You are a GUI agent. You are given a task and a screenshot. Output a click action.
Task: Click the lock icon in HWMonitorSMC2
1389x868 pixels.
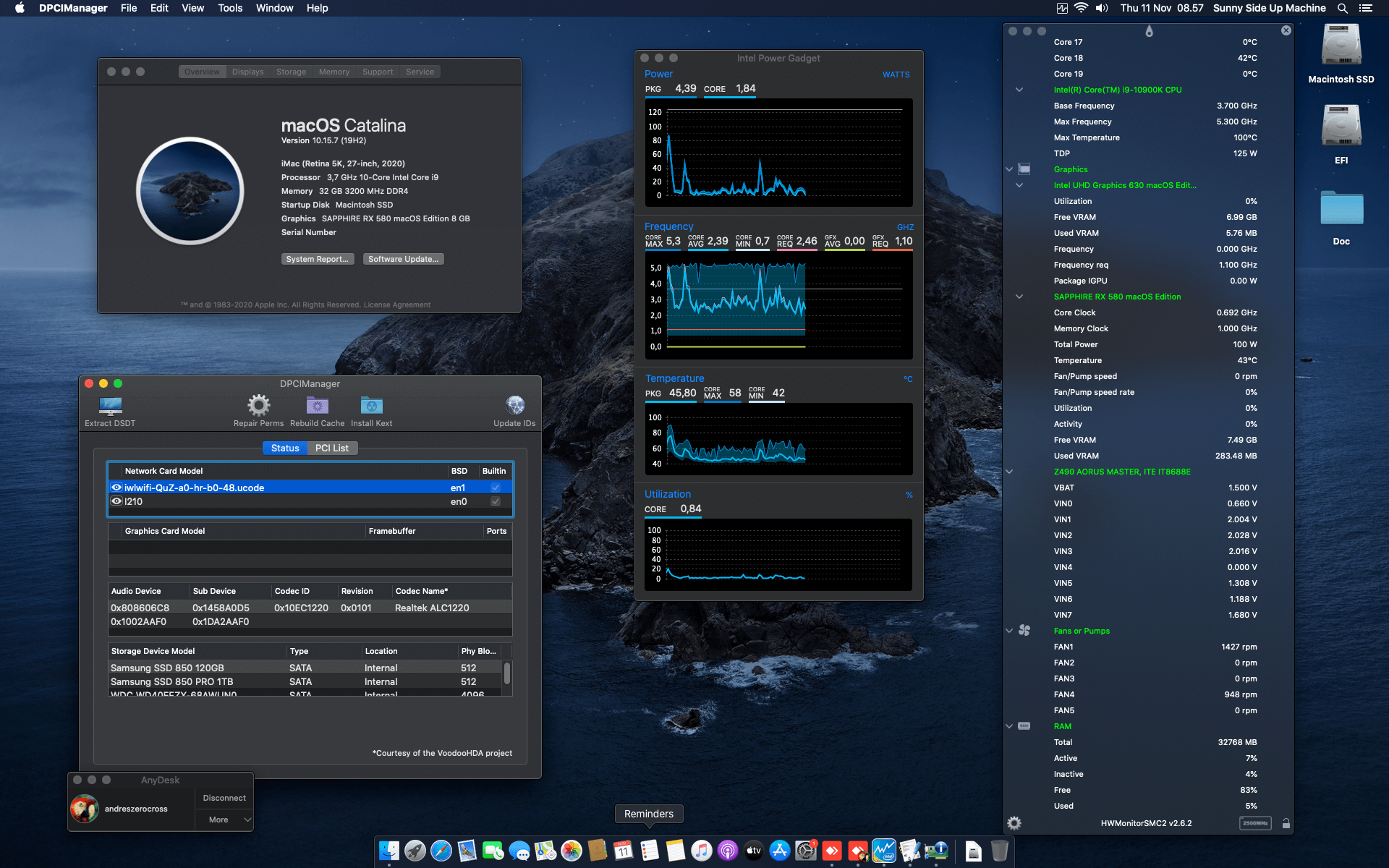coord(1286,823)
